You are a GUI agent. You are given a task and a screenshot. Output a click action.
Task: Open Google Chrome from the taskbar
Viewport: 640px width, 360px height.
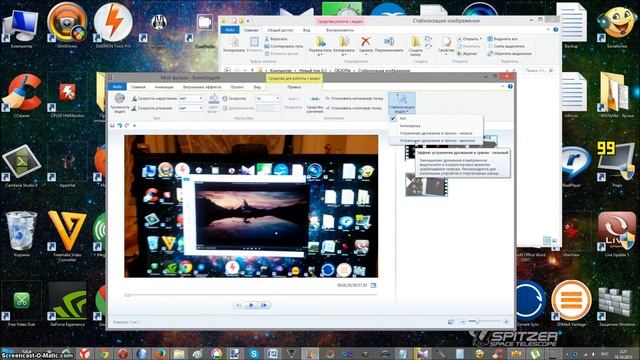tap(104, 353)
